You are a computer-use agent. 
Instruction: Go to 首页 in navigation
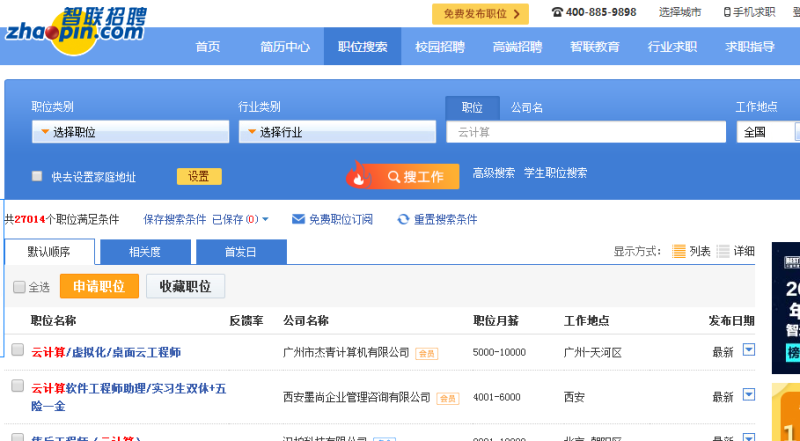tap(208, 47)
